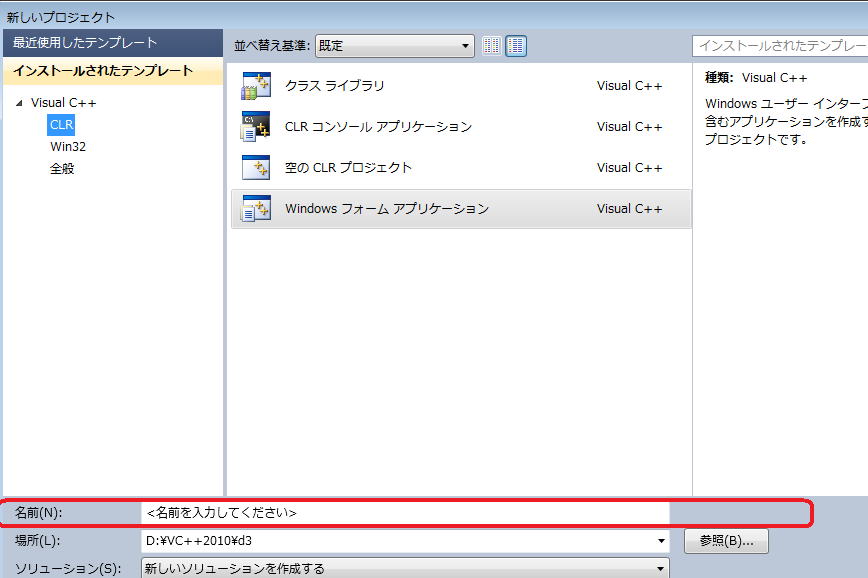Screen dimensions: 868x578
Task: Click the クラス ライブラリ template icon
Action: 256,86
